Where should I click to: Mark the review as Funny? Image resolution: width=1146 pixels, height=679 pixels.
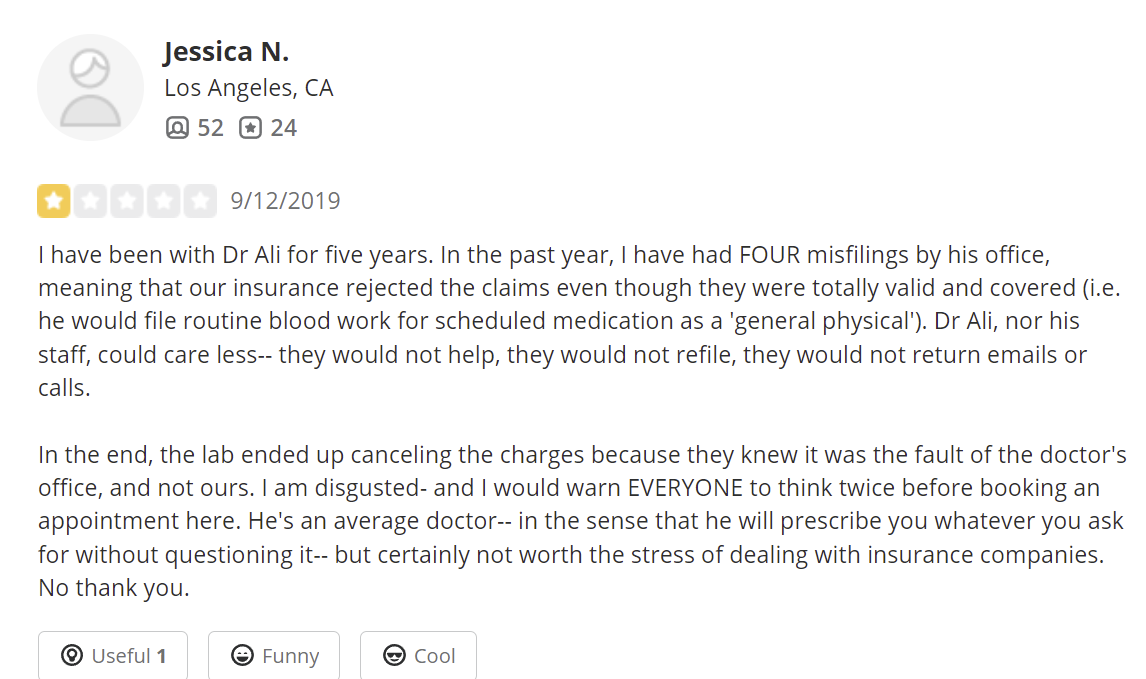pos(273,656)
